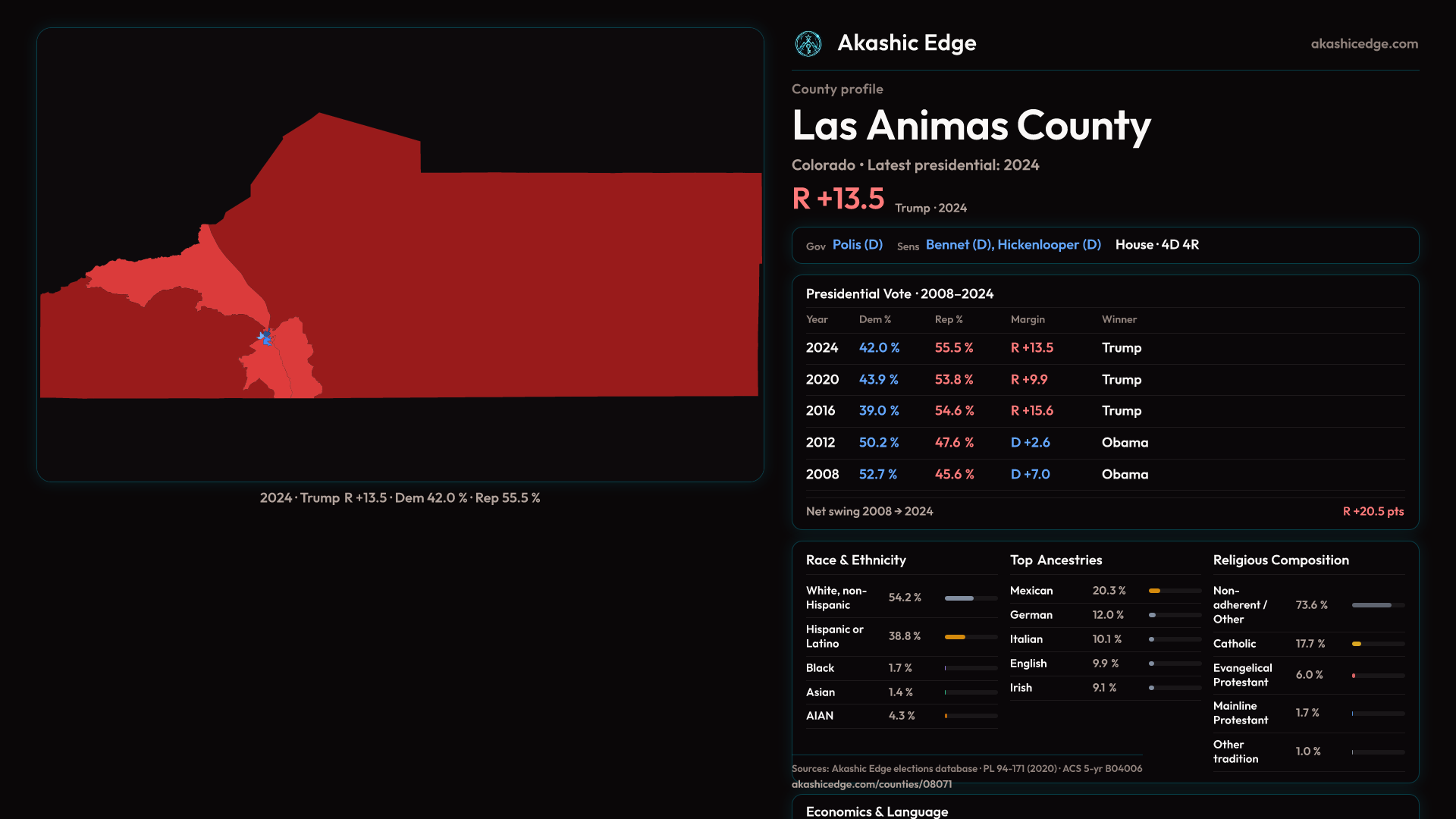Click the Las Animas County title
This screenshot has width=1456, height=819.
(971, 126)
